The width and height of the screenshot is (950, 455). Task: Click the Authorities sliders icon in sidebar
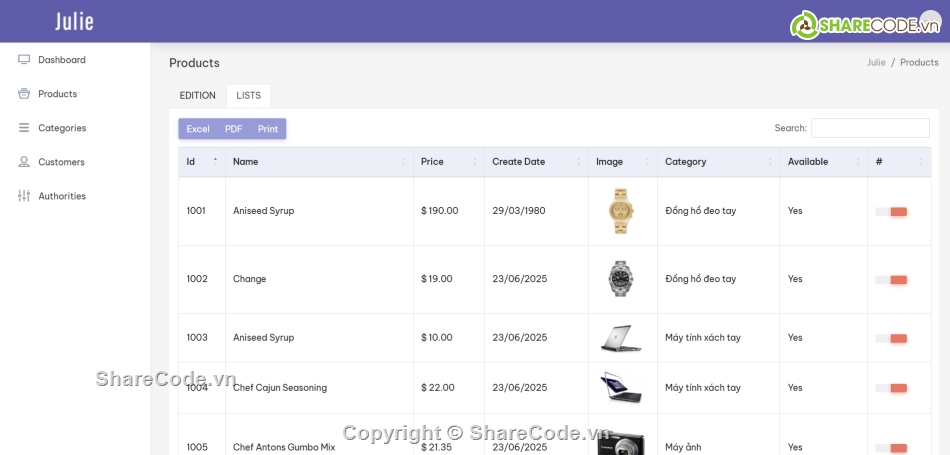click(x=24, y=196)
